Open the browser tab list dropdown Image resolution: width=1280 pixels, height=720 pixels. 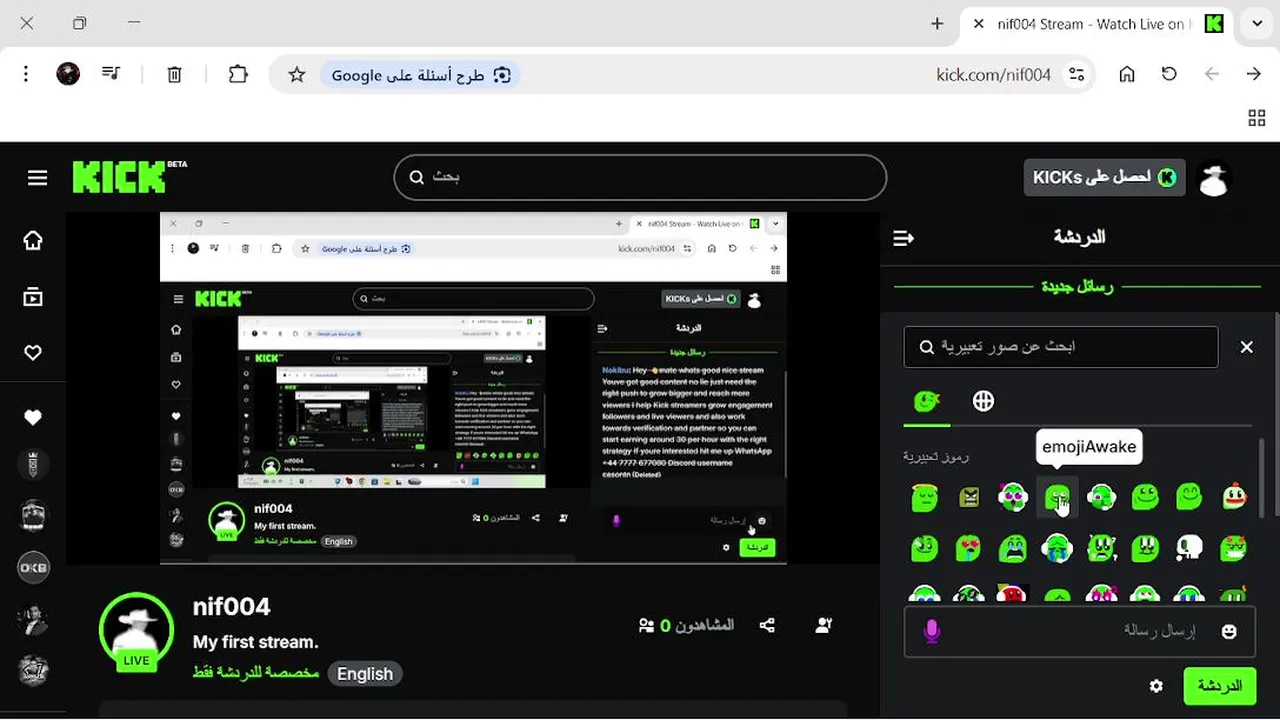[x=1257, y=24]
